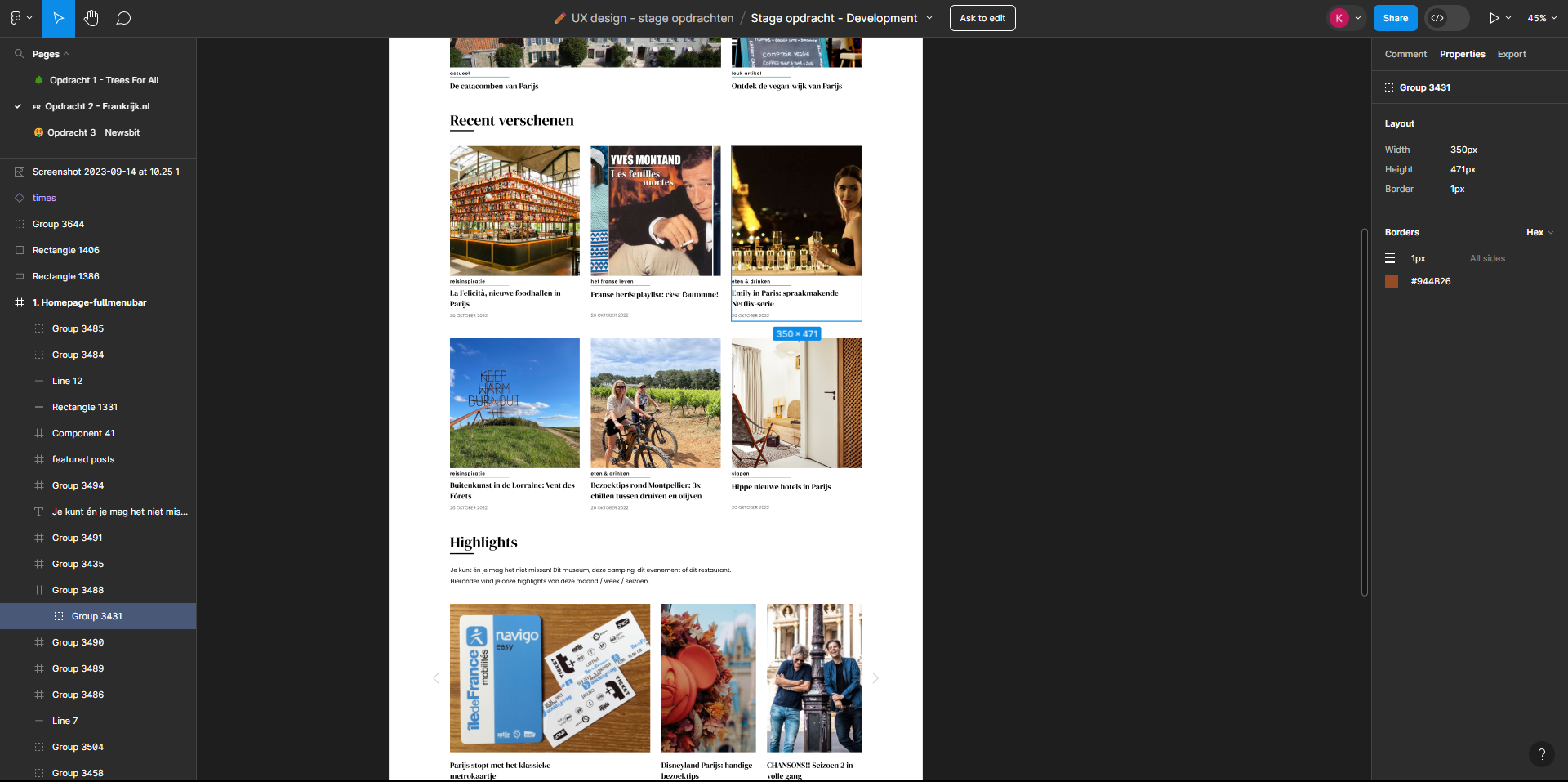This screenshot has width=1568, height=782.
Task: Click the K user avatar
Action: click(x=1339, y=18)
